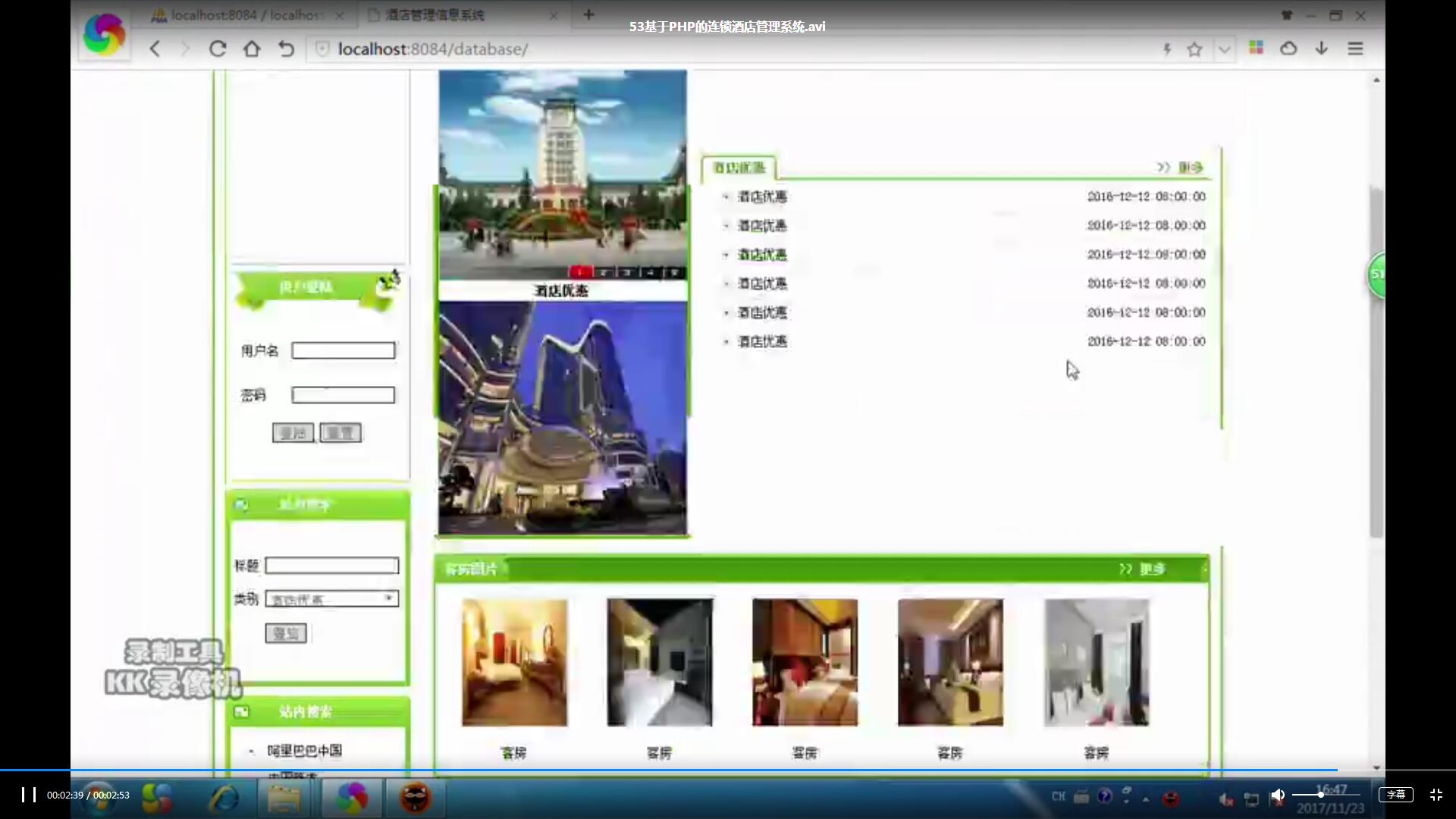Click the undo restore-tab arrow icon

pyautogui.click(x=286, y=49)
